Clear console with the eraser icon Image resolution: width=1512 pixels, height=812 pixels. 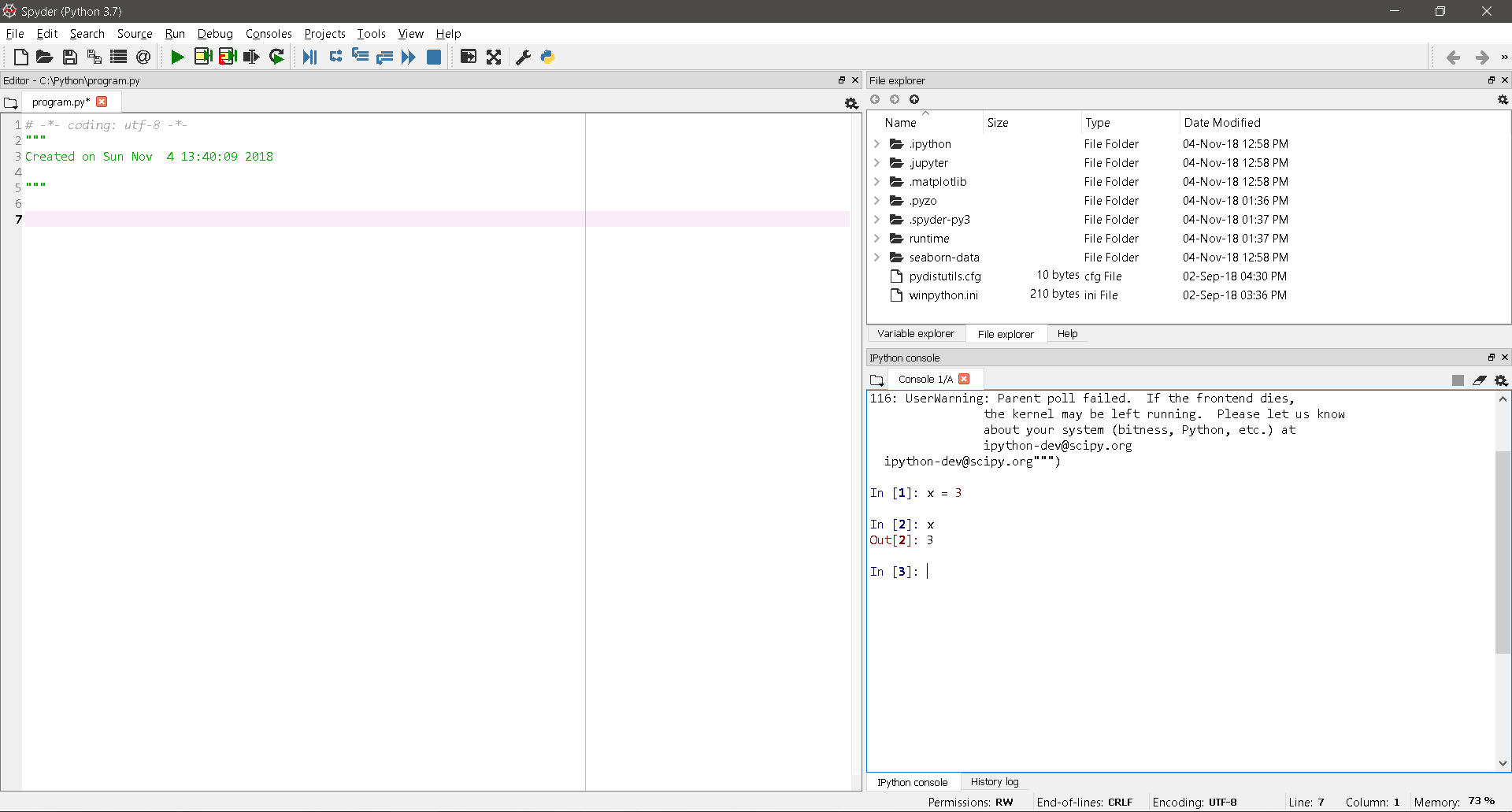click(1480, 380)
